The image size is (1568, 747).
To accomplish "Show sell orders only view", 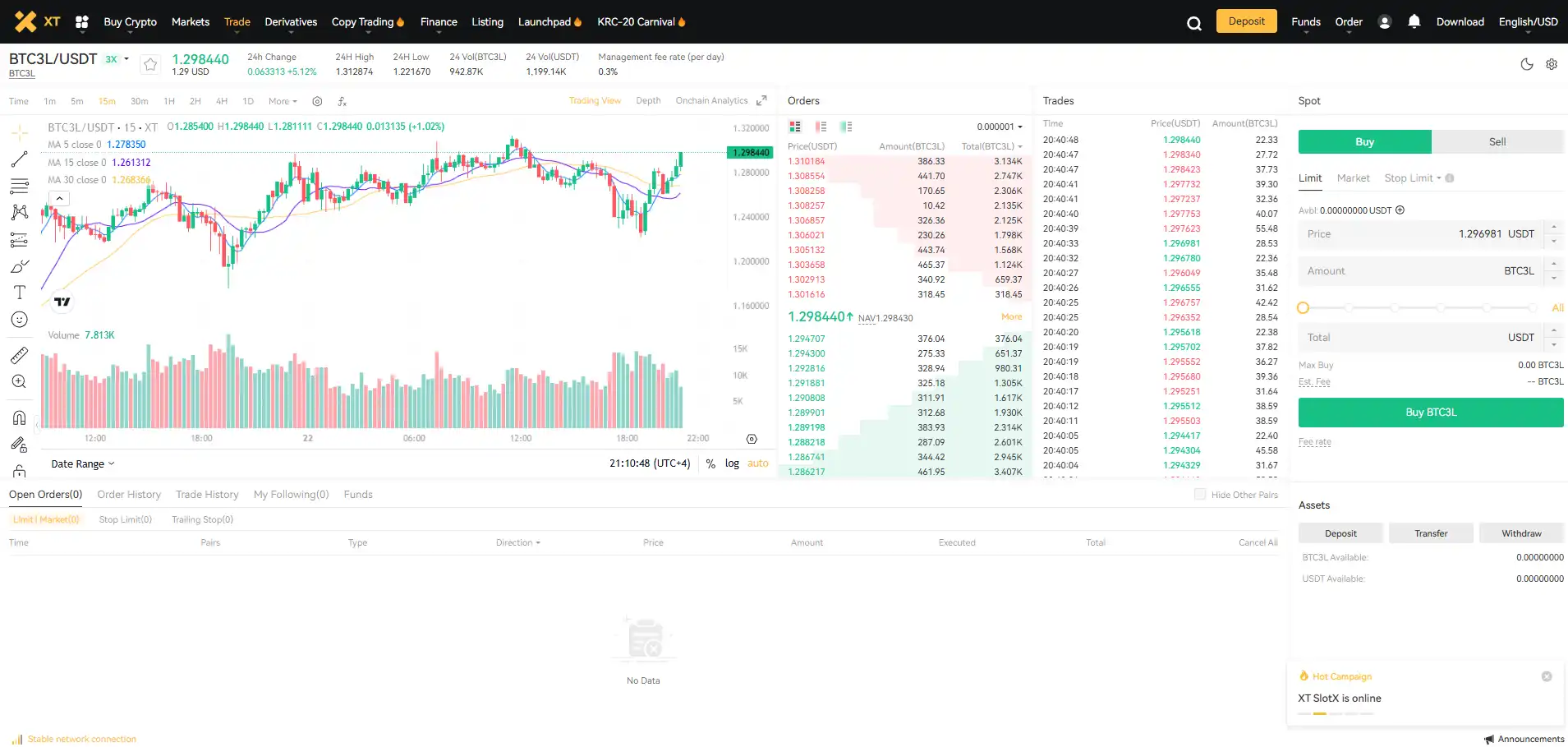I will pyautogui.click(x=821, y=127).
